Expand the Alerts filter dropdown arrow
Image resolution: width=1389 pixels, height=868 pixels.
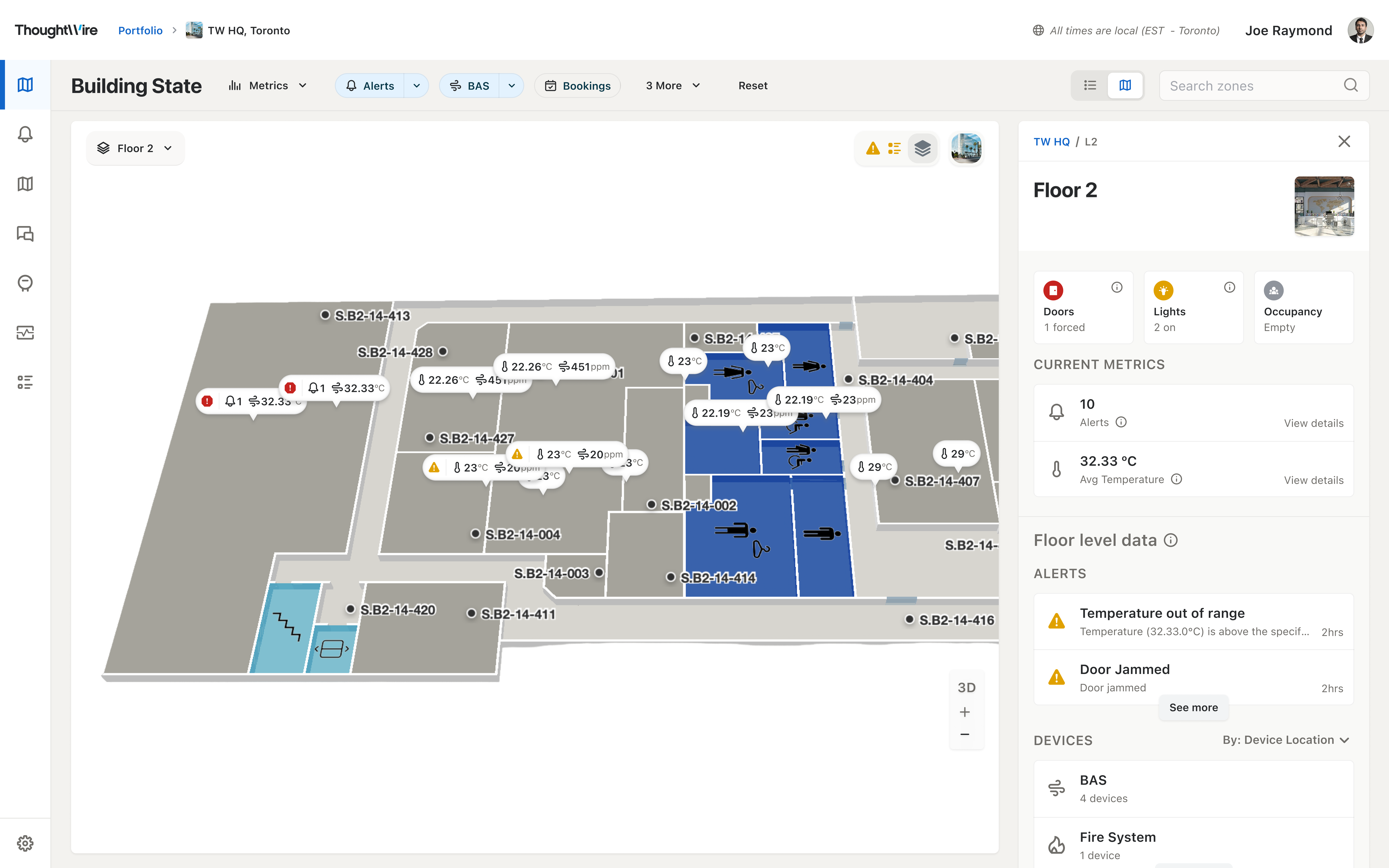416,86
